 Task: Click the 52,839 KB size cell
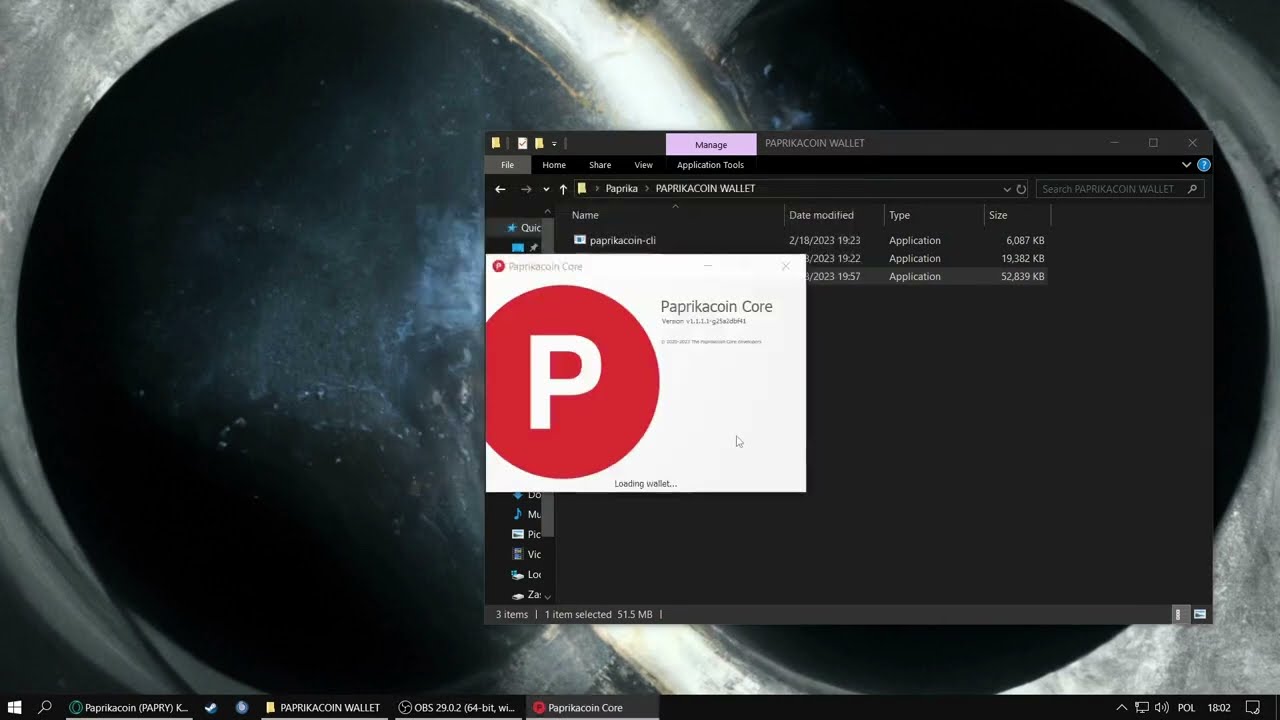click(1022, 277)
